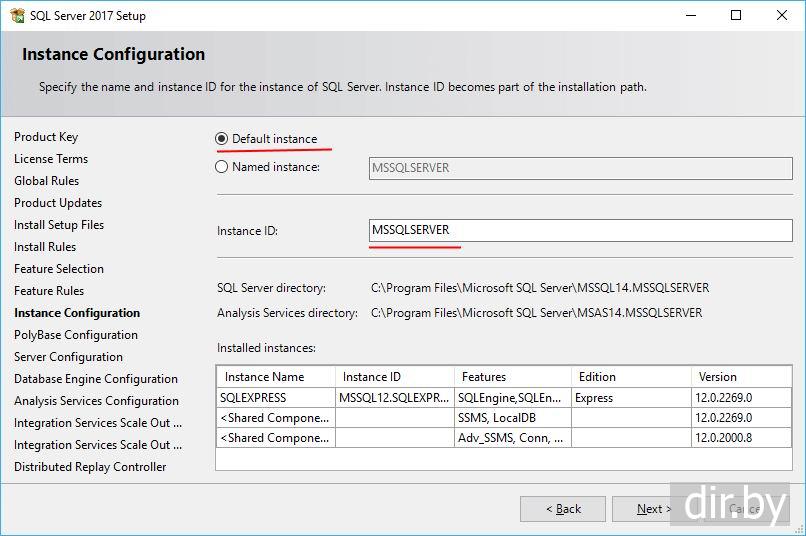Select License Terms in the sidebar

coord(51,159)
